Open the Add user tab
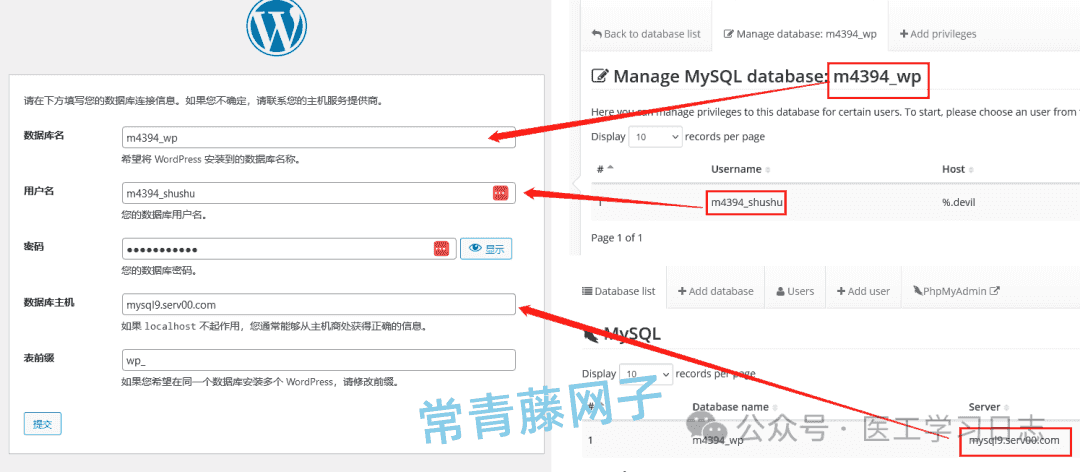1080x472 pixels. point(863,291)
